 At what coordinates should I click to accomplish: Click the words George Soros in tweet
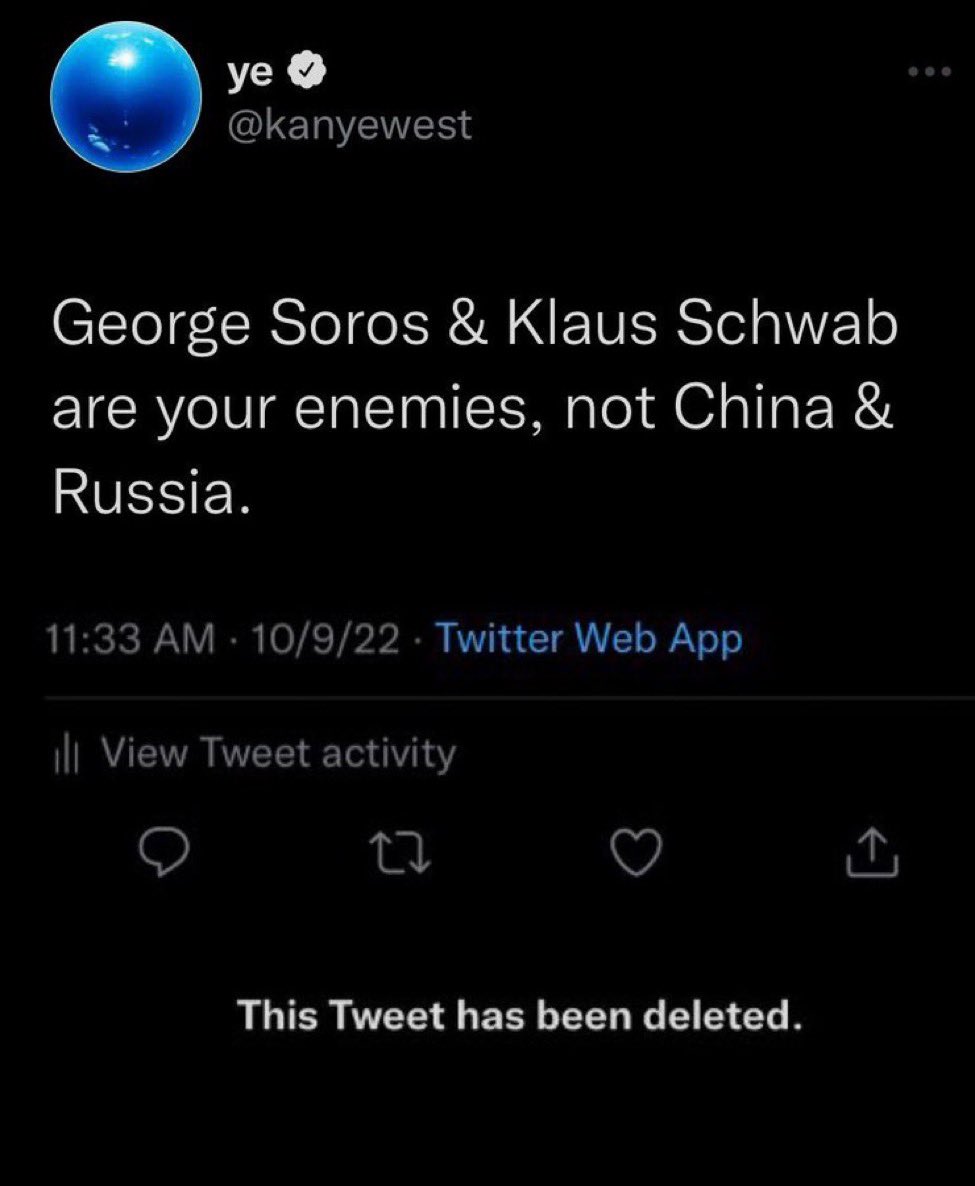click(240, 326)
